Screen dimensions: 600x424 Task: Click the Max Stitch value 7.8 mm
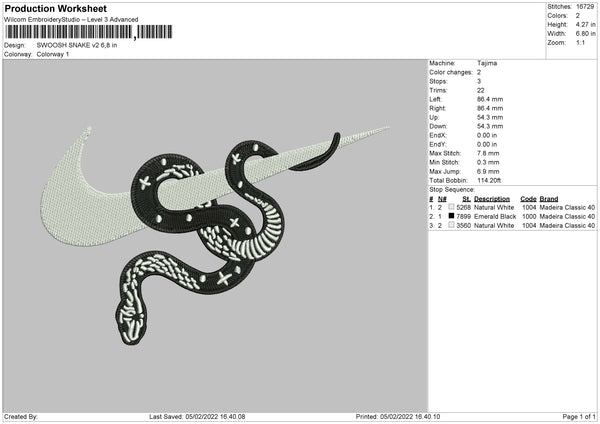(488, 153)
